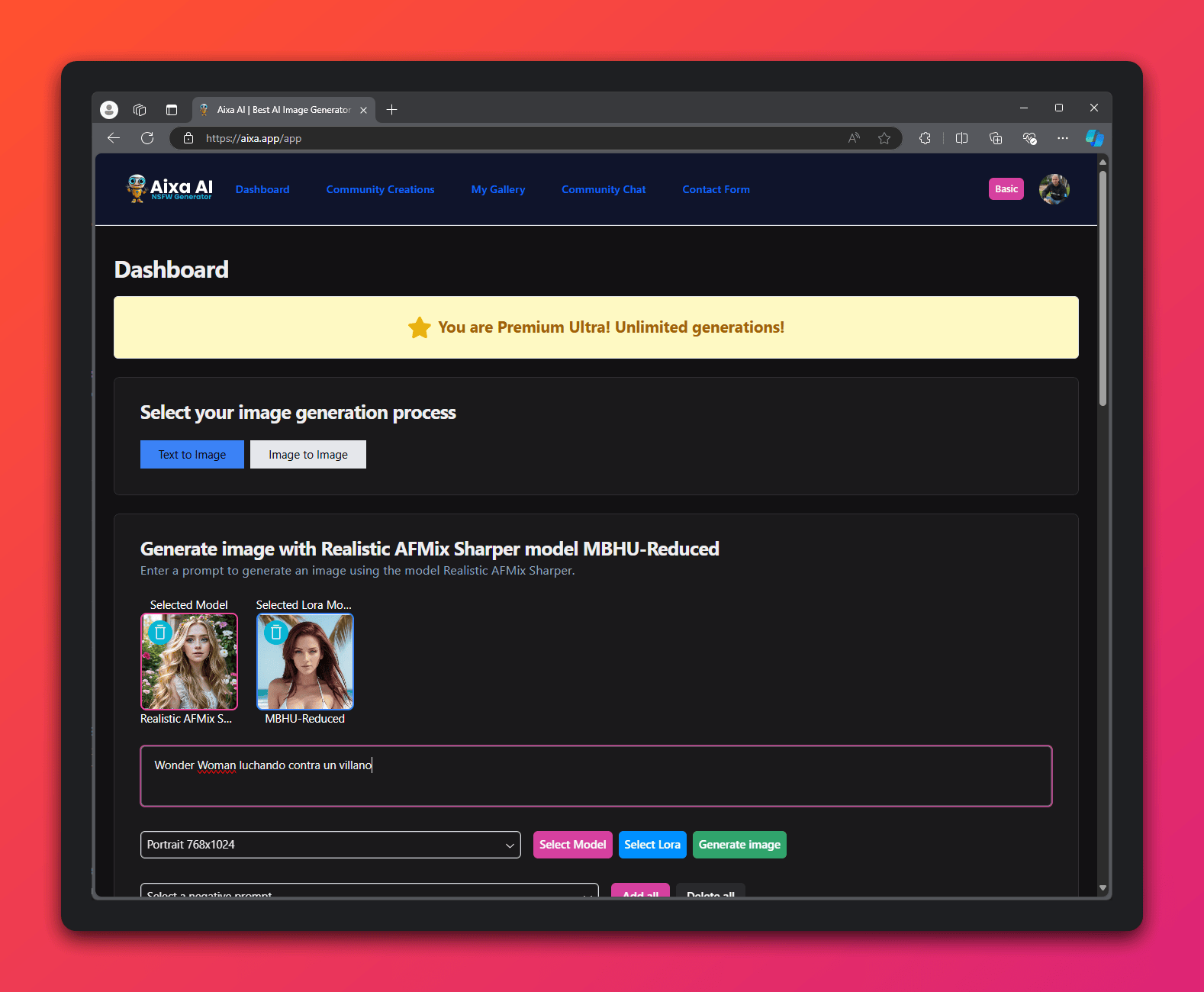Click the Aixa AI logo
This screenshot has height=992, width=1204.
point(169,188)
